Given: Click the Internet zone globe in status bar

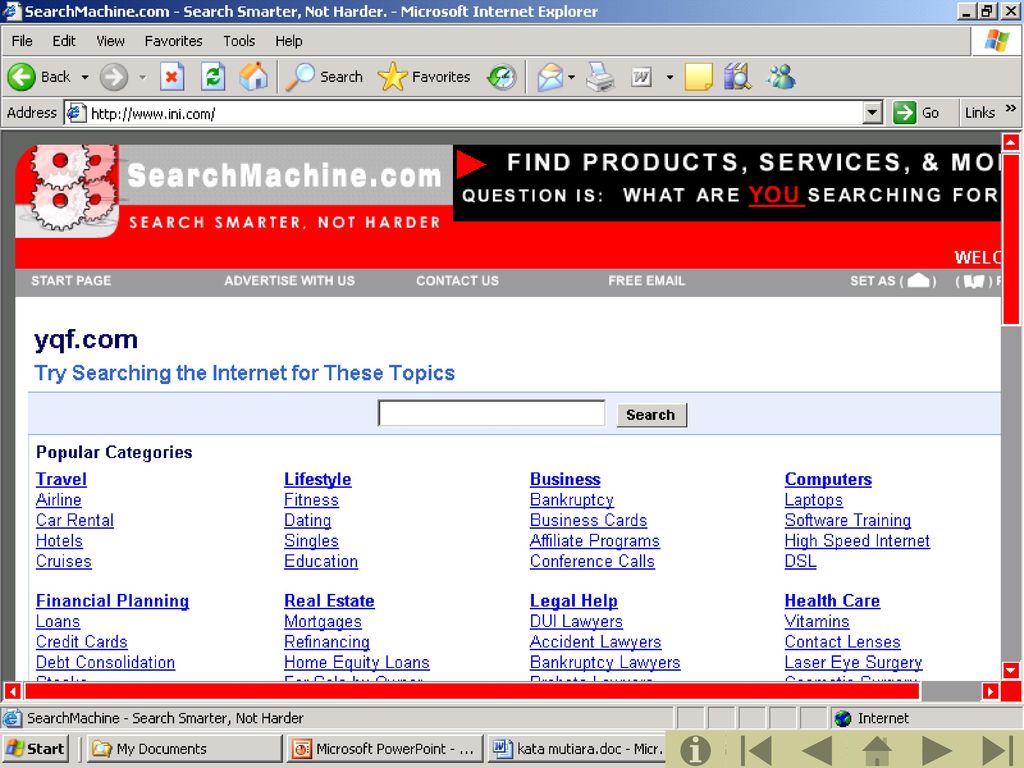Looking at the screenshot, I should [843, 718].
